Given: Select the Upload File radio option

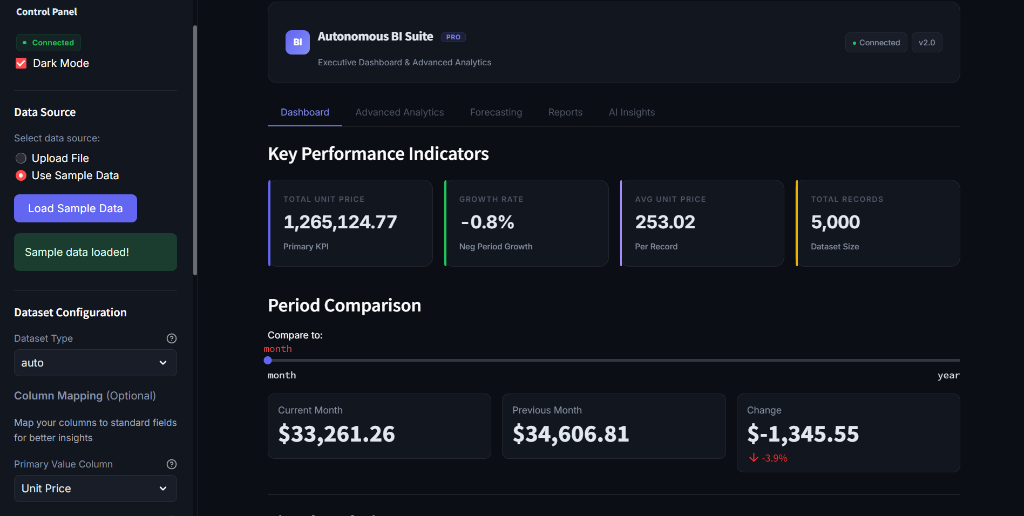Looking at the screenshot, I should pyautogui.click(x=21, y=158).
